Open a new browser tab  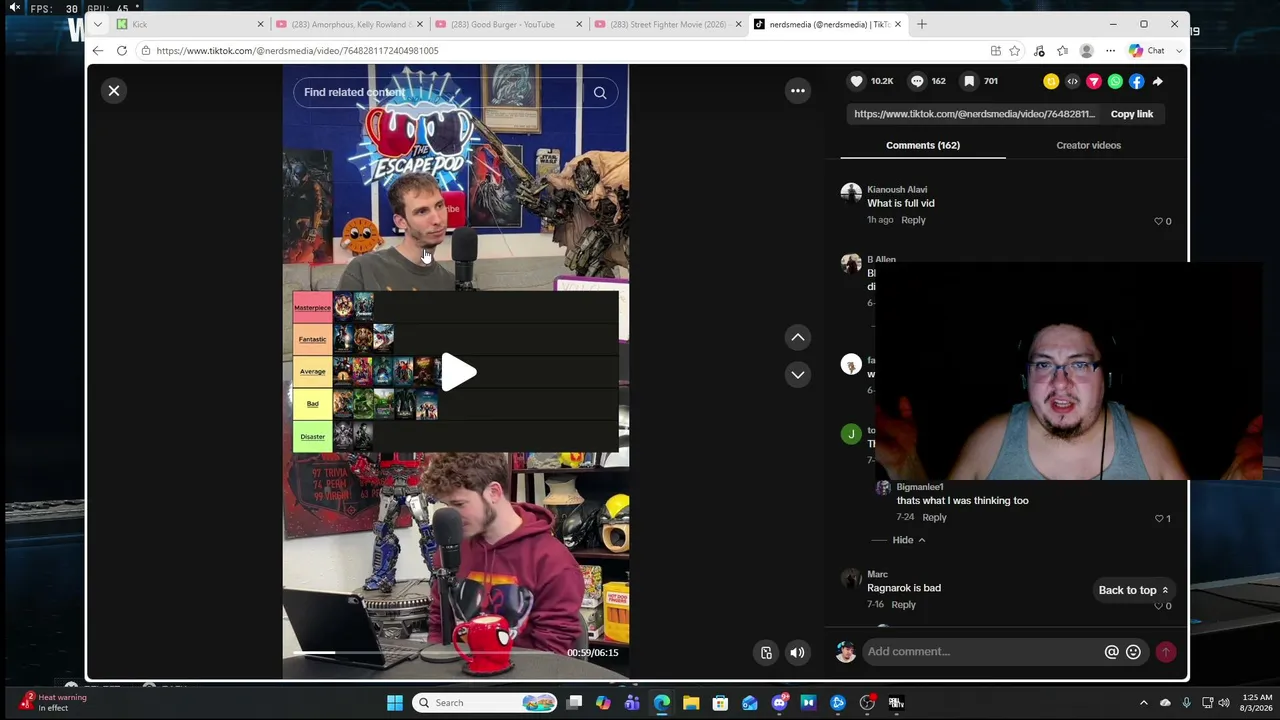point(922,24)
